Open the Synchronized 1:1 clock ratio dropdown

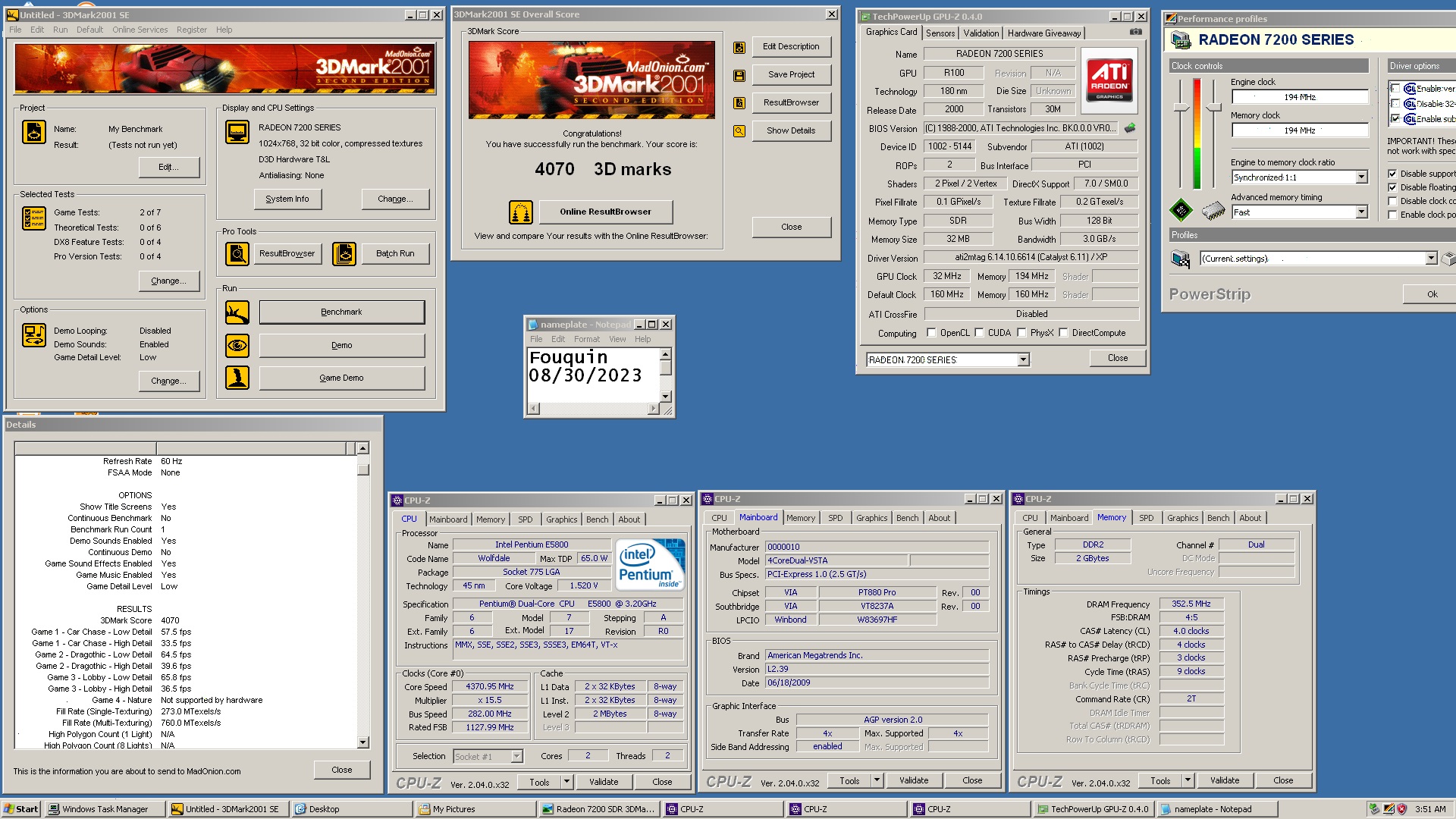click(1361, 177)
